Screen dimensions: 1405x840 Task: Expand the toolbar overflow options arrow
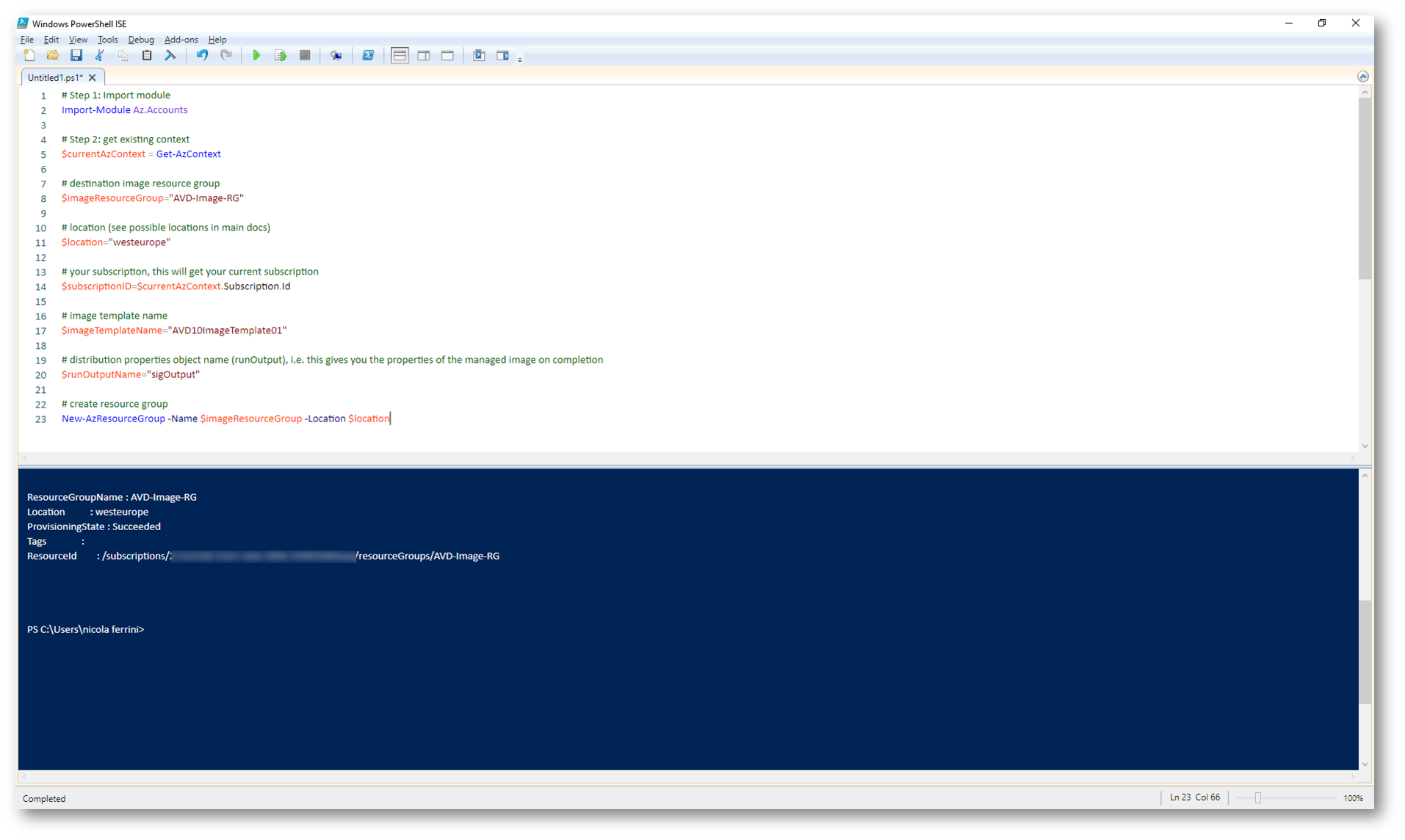point(520,59)
